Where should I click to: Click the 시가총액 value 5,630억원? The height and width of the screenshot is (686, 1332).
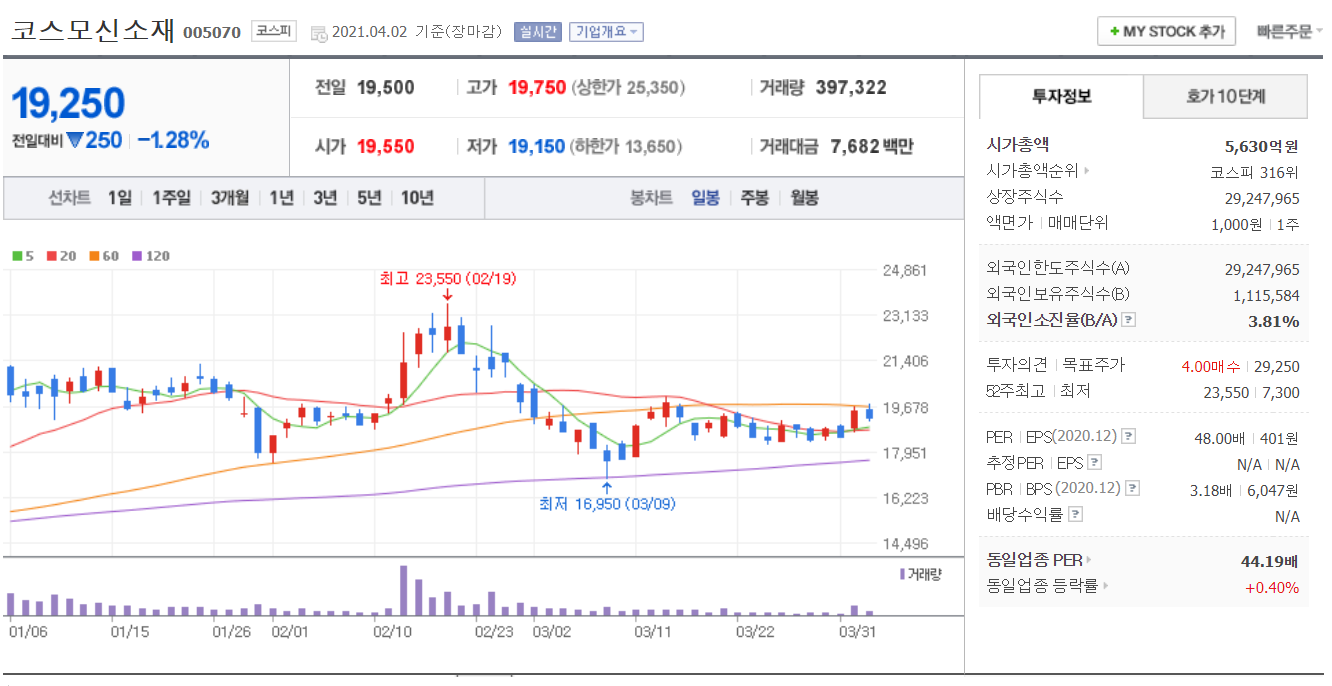[1262, 146]
